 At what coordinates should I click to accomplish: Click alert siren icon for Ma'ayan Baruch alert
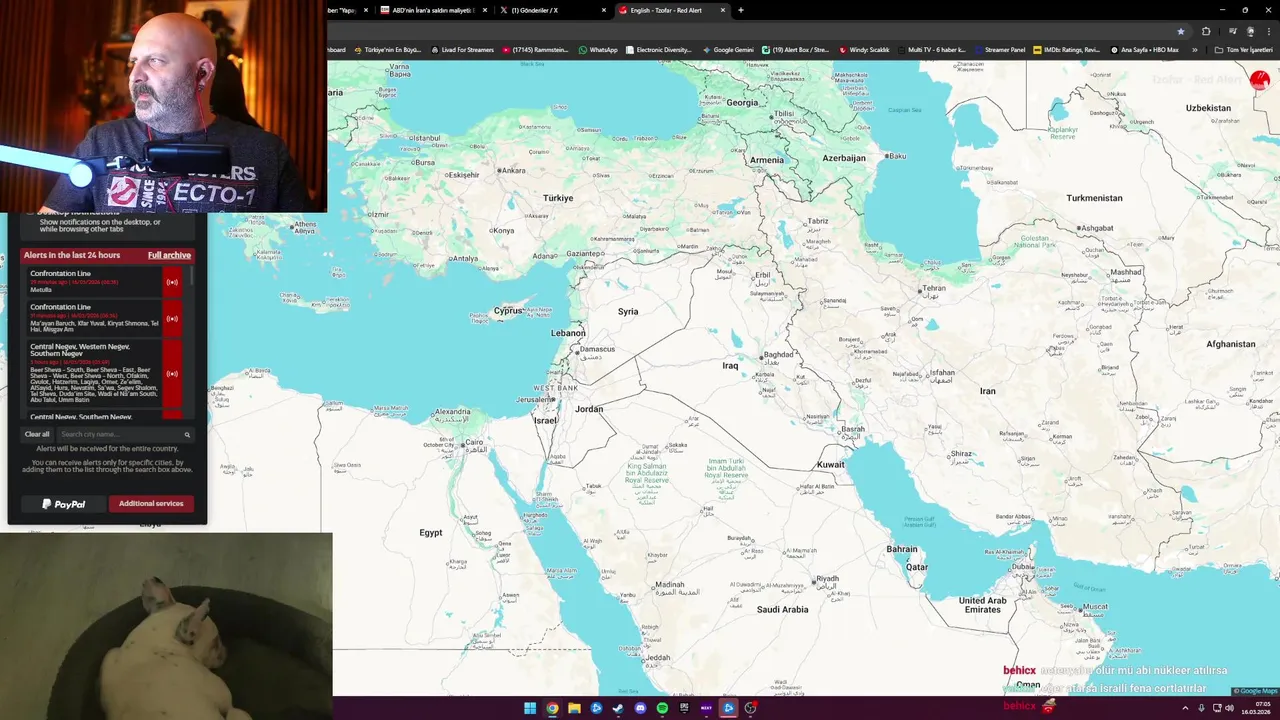(172, 318)
